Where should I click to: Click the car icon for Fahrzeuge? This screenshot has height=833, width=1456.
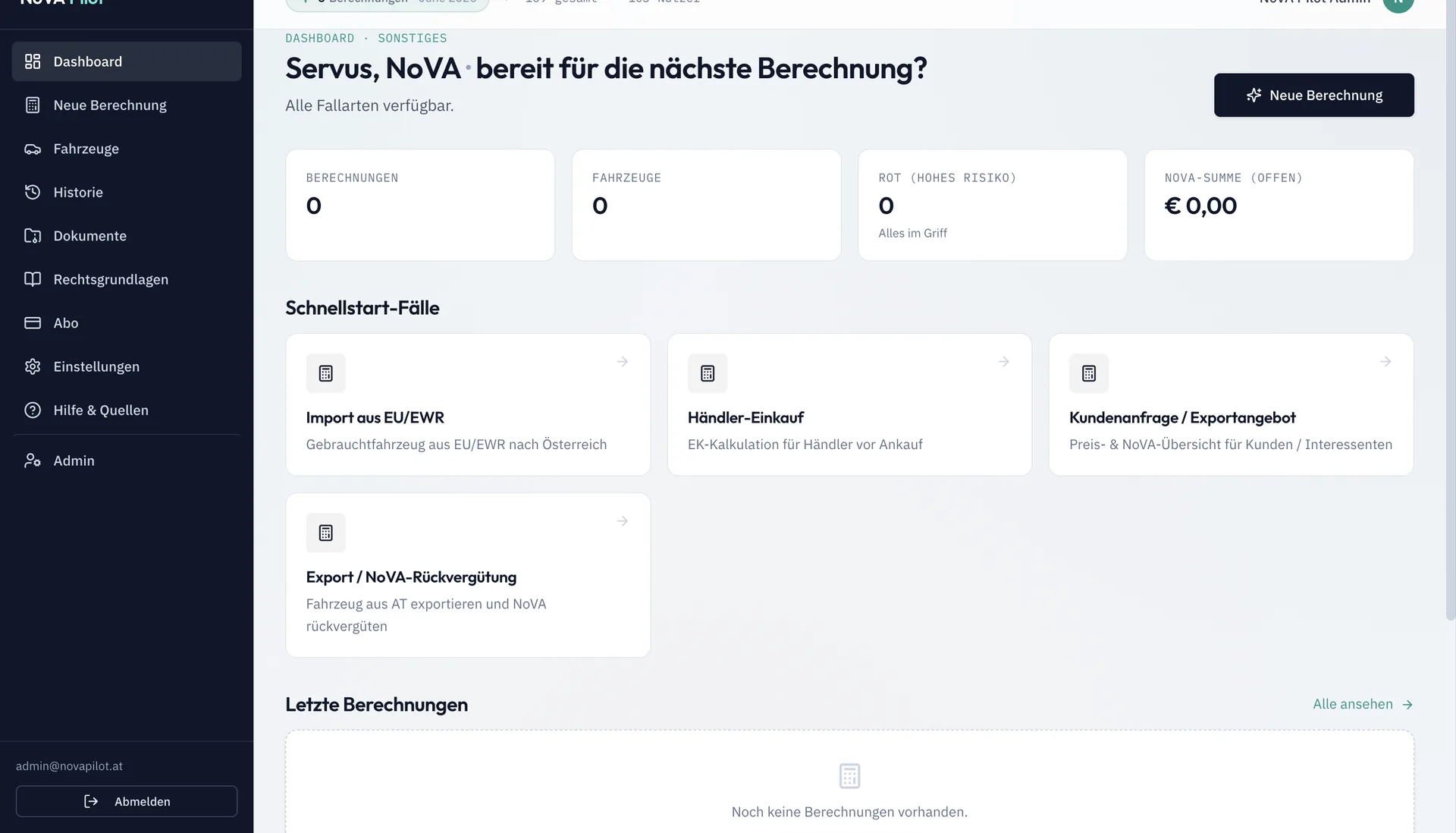33,149
